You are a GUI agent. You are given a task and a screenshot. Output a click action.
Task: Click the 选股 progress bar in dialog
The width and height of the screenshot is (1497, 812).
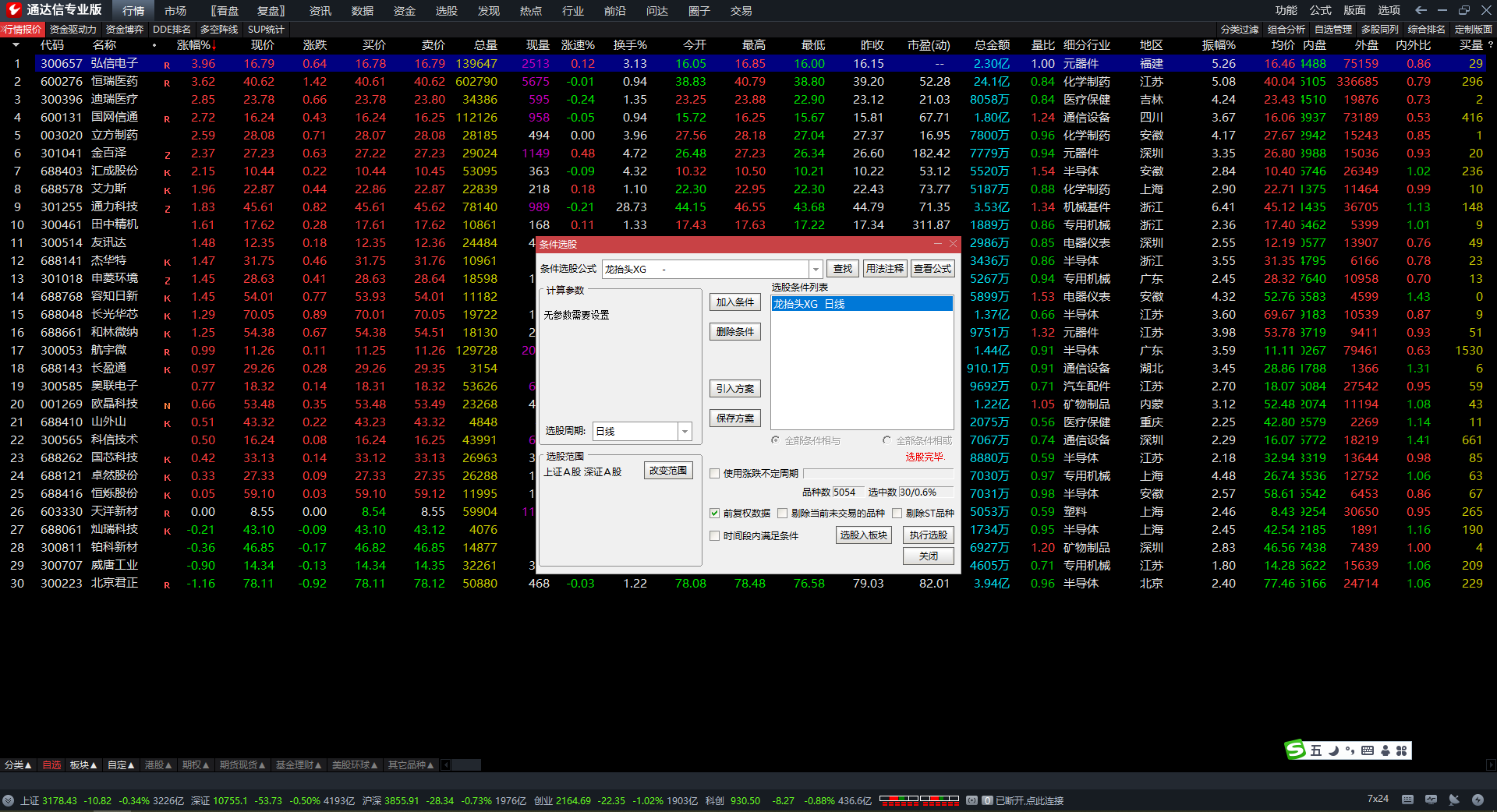pyautogui.click(x=878, y=474)
